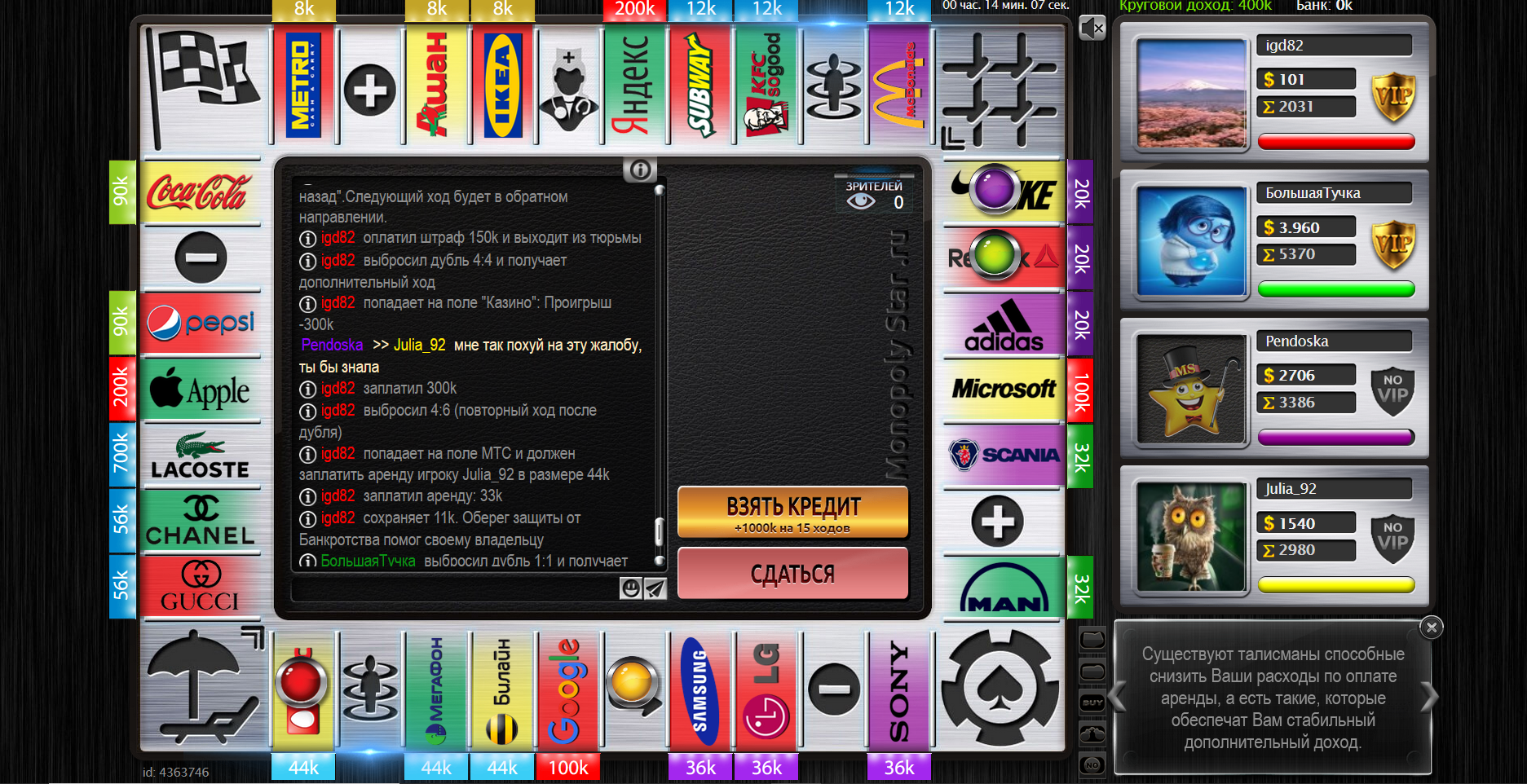Click the БольшаяТучка player name

point(1313,193)
